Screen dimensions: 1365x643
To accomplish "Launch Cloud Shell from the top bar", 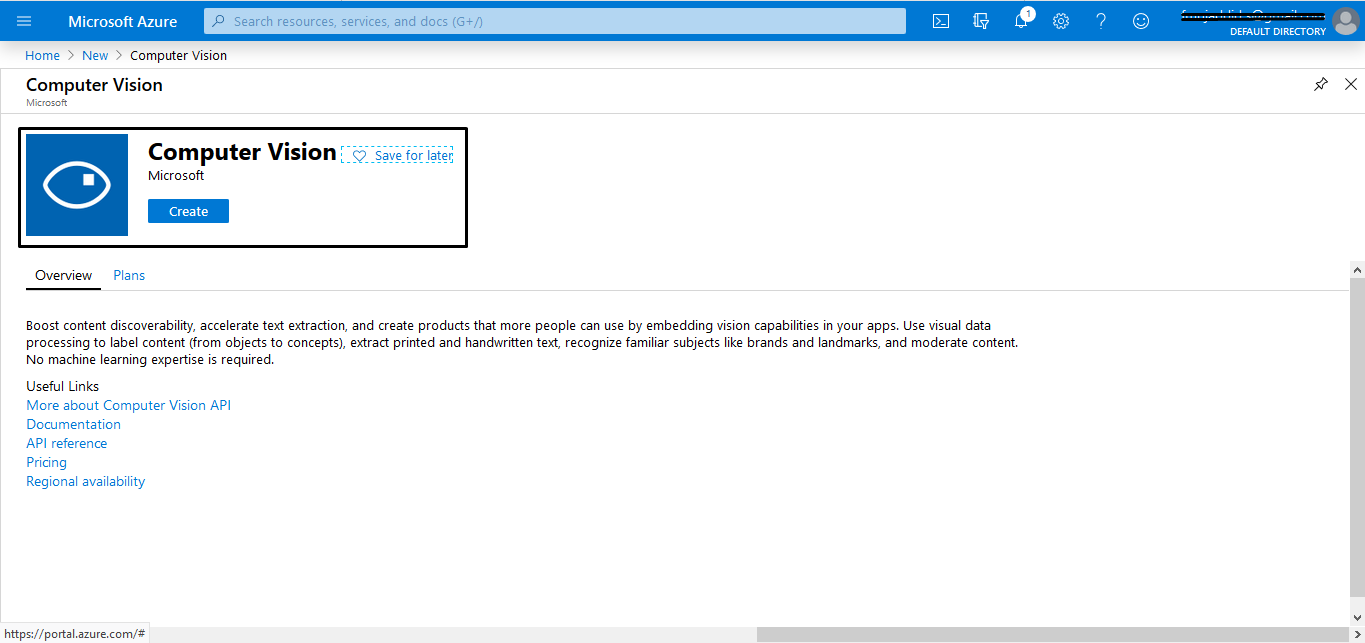I will (x=941, y=21).
